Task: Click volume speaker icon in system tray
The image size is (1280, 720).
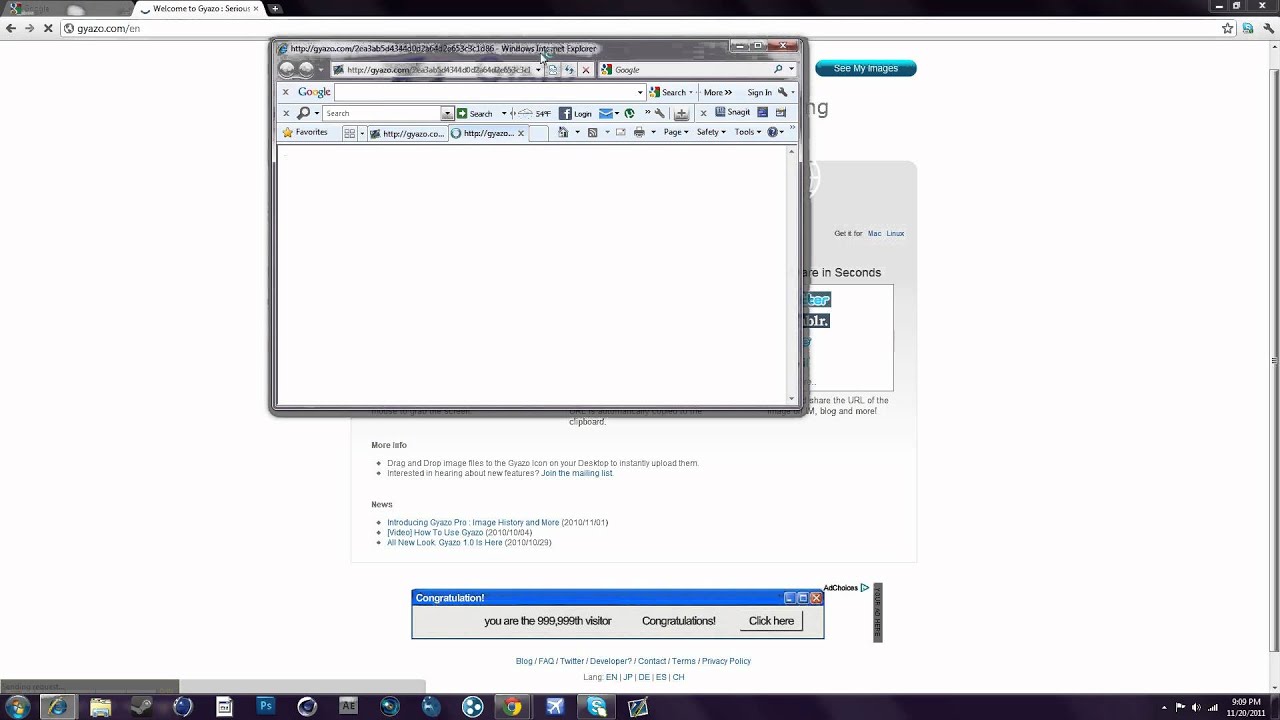Action: pos(1196,707)
